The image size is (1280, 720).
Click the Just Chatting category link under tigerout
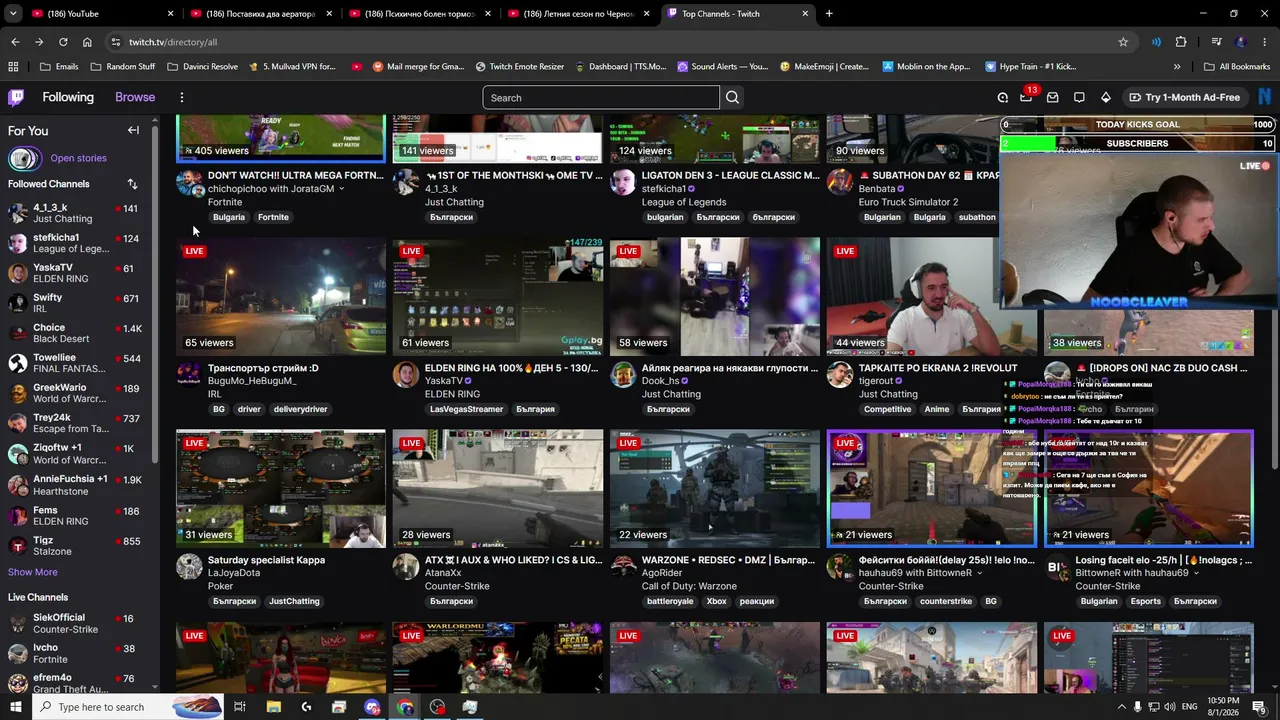click(x=888, y=394)
